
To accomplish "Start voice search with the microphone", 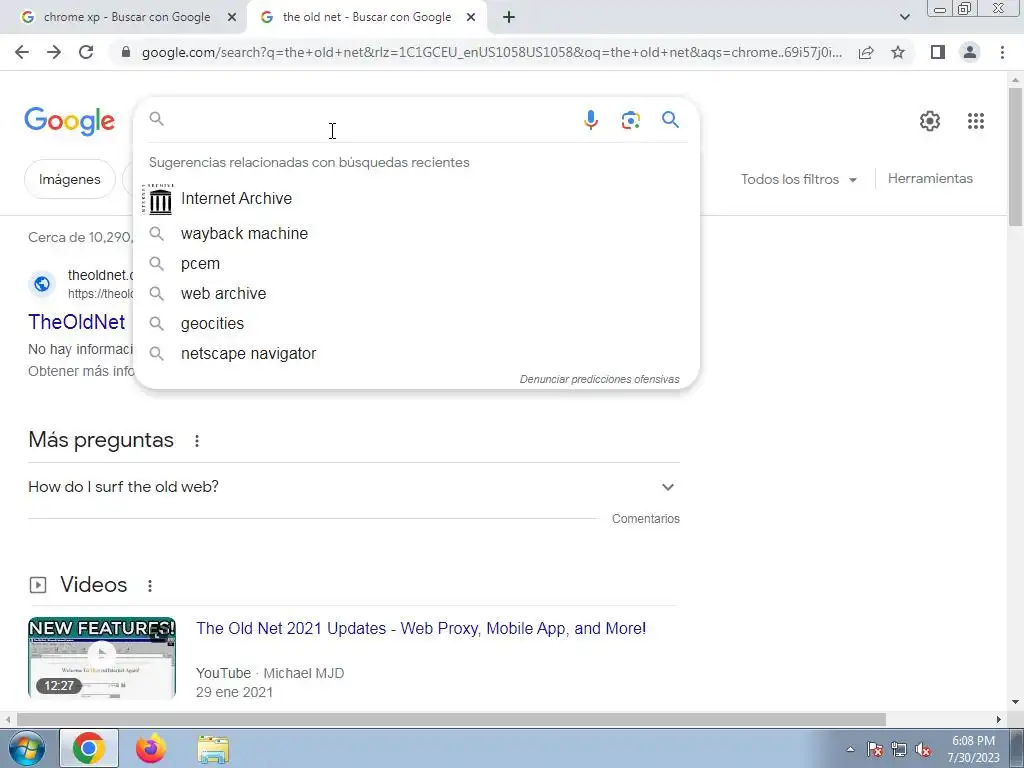I will tap(590, 120).
